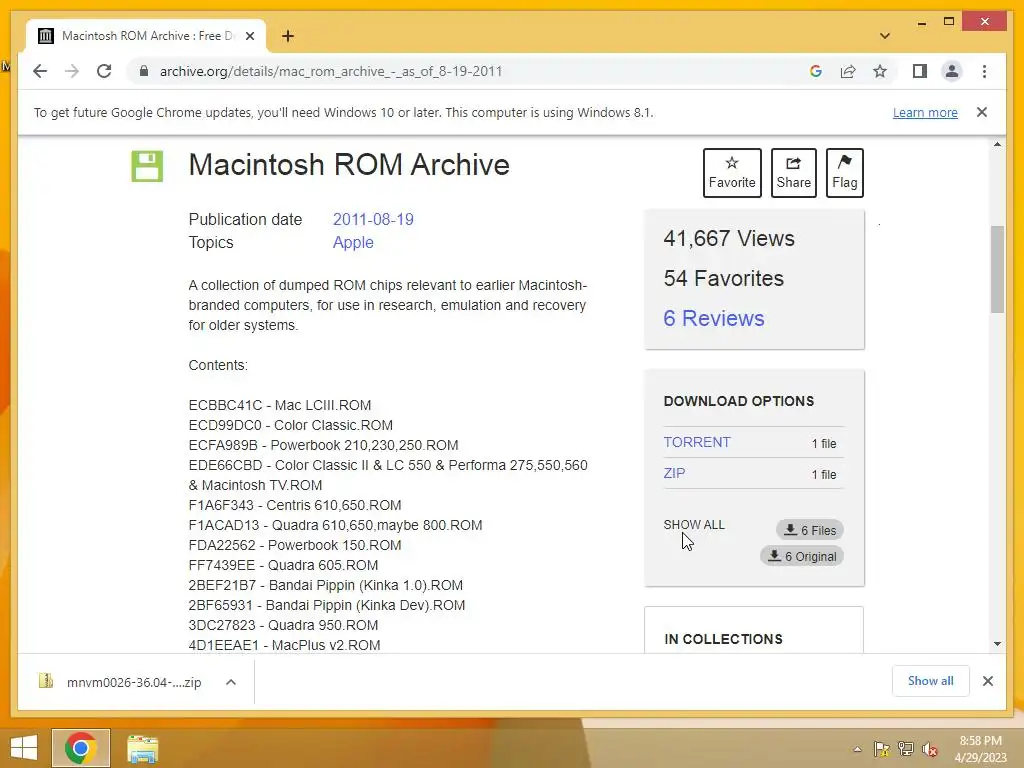
Task: Click the Learn more link
Action: 925,112
